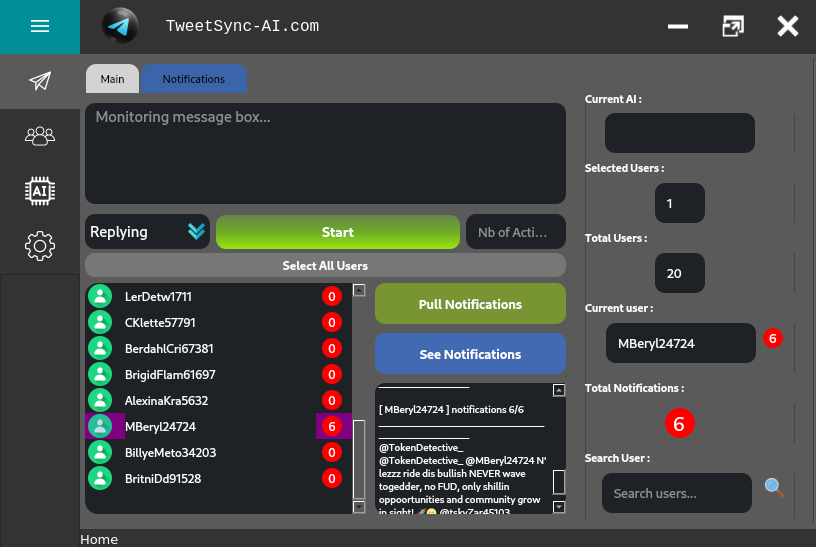Select user BrigidFlam61697
The image size is (816, 547).
coord(219,374)
